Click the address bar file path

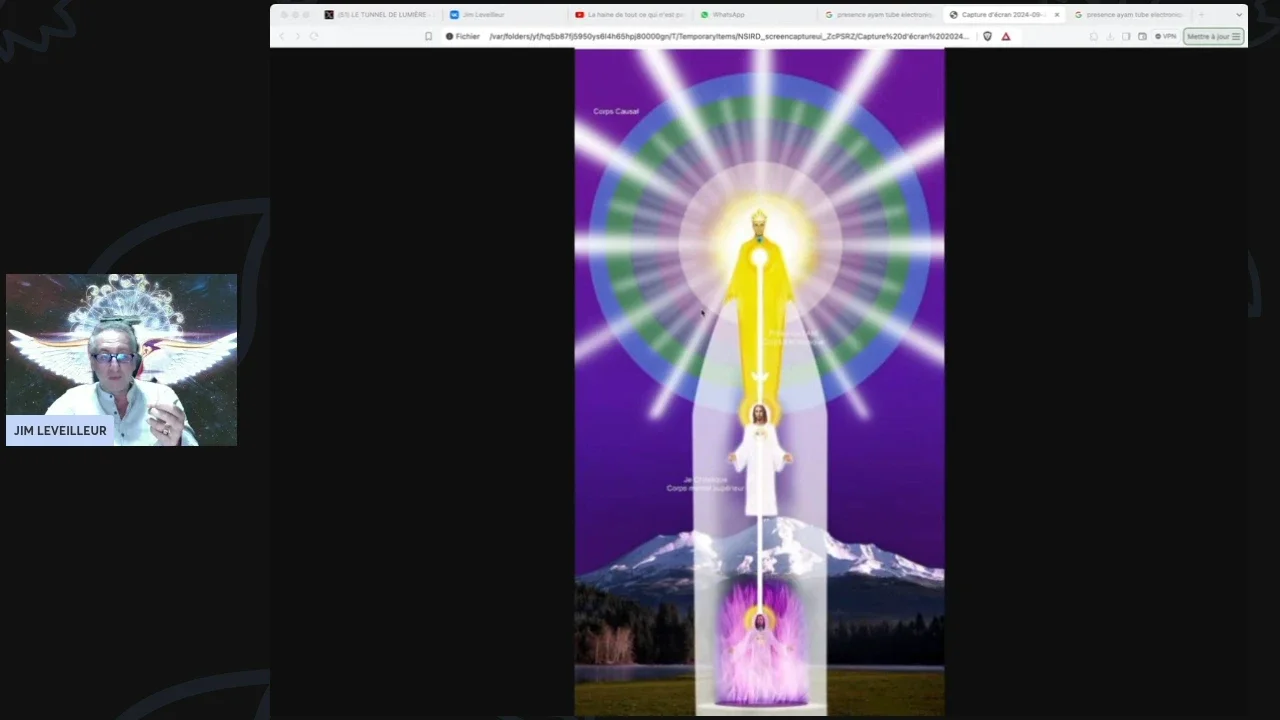(729, 36)
